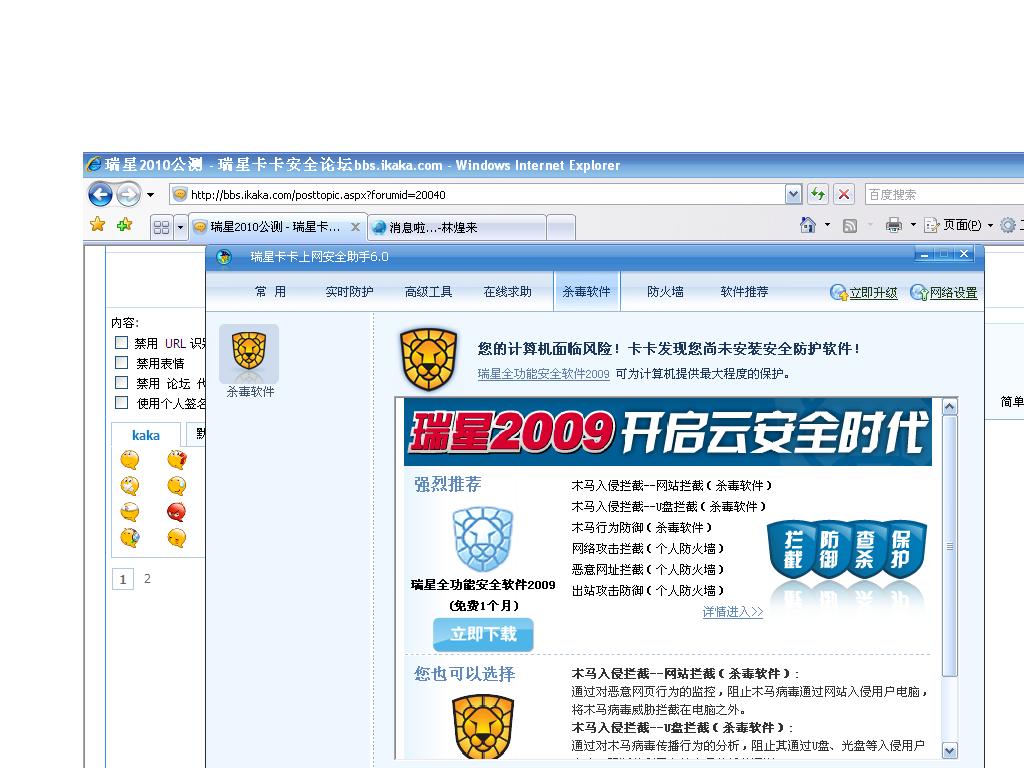Expand the address bar history dropdown
1024x768 pixels.
[x=793, y=195]
